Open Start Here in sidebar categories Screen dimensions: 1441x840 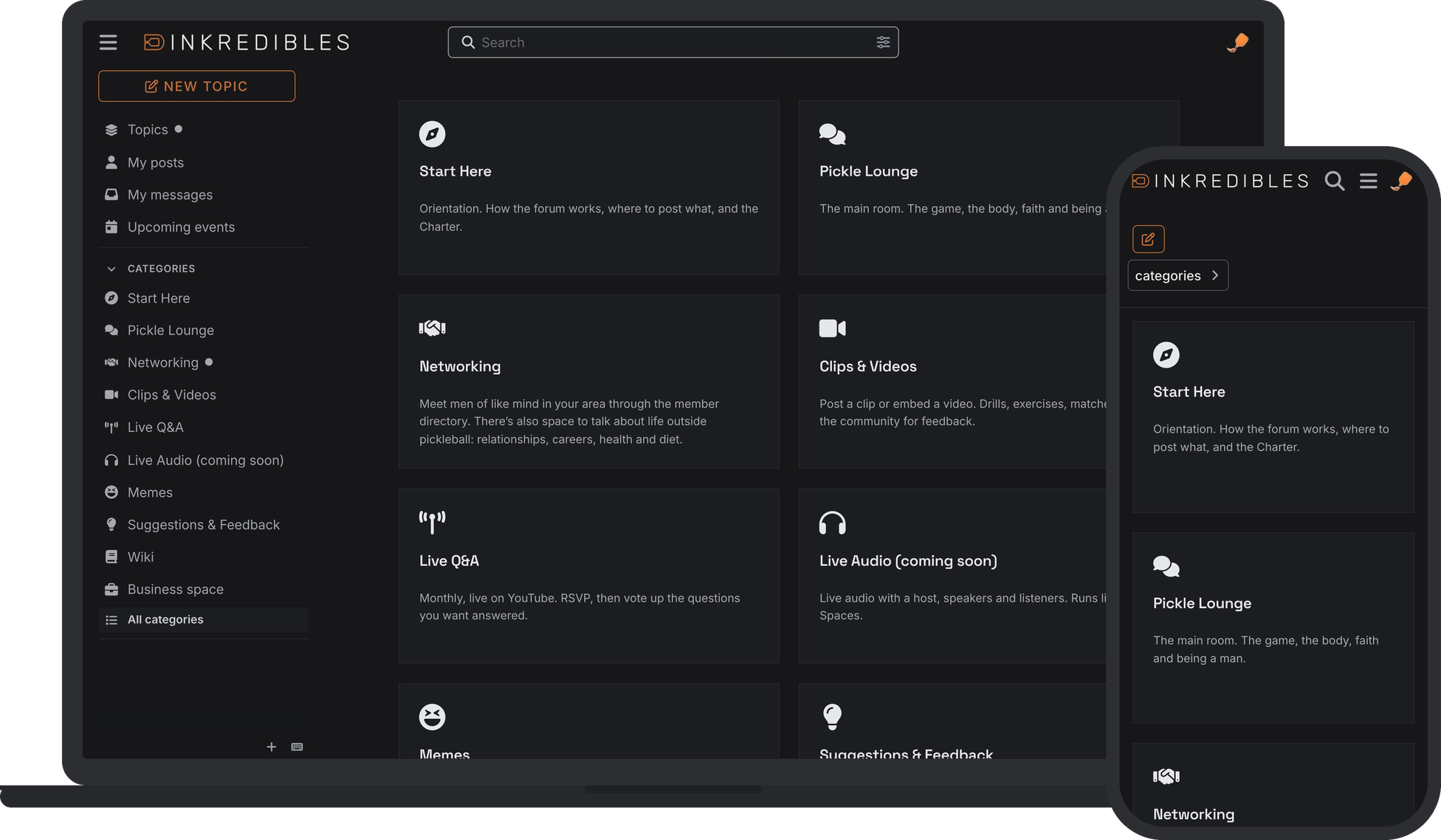pyautogui.click(x=203, y=298)
